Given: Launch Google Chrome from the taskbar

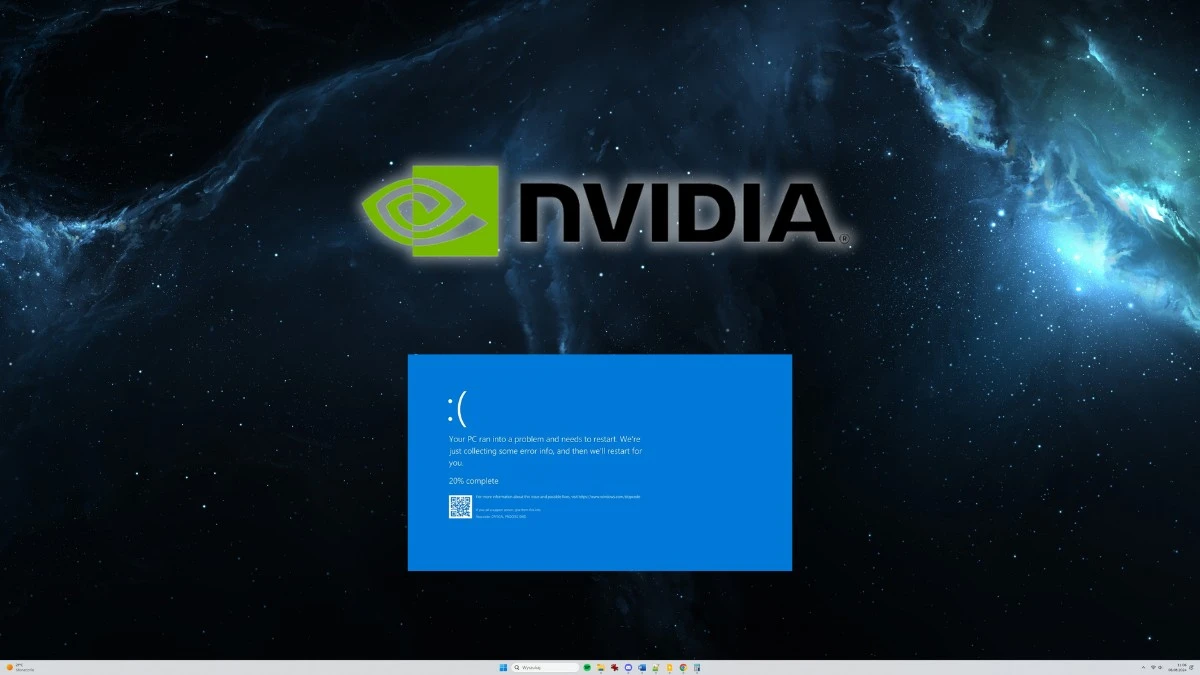Looking at the screenshot, I should 683,667.
